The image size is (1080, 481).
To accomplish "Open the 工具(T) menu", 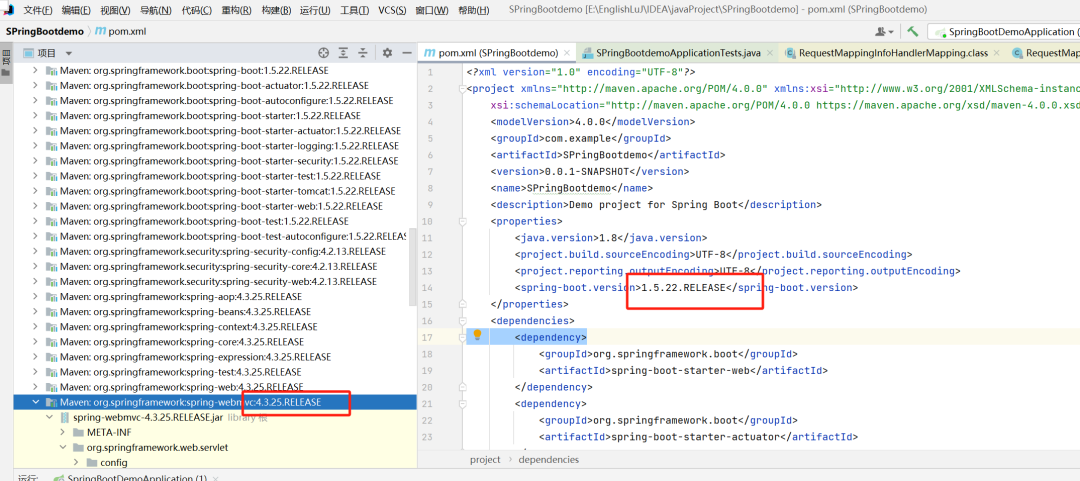I will [355, 10].
